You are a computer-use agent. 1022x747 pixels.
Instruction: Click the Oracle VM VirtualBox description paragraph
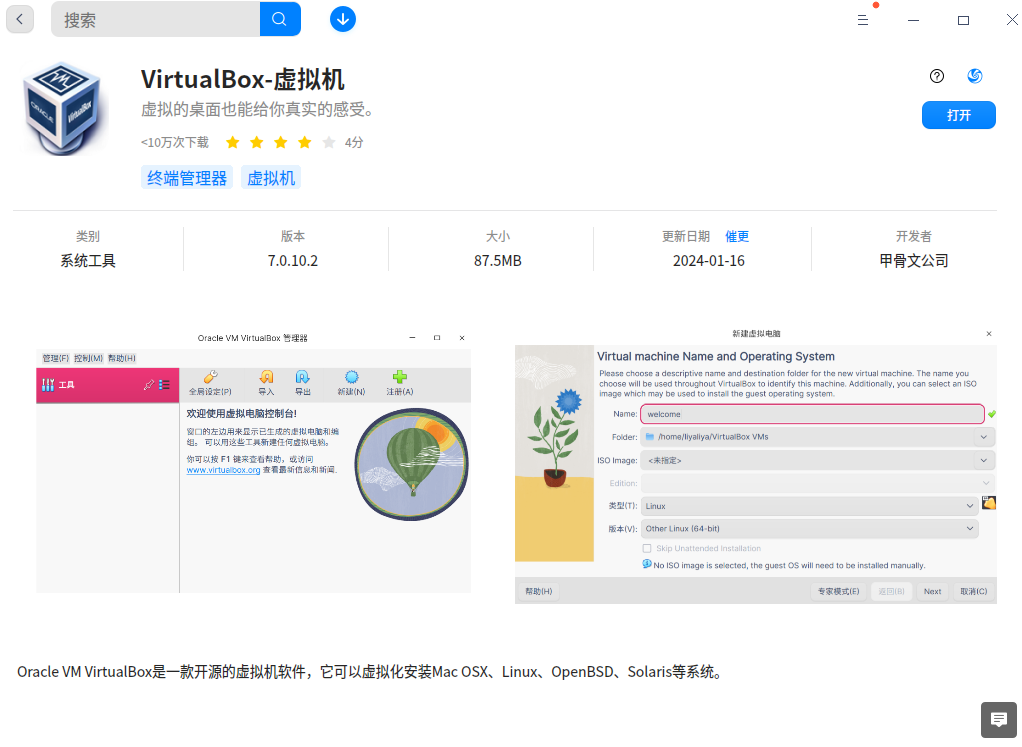tap(371, 671)
